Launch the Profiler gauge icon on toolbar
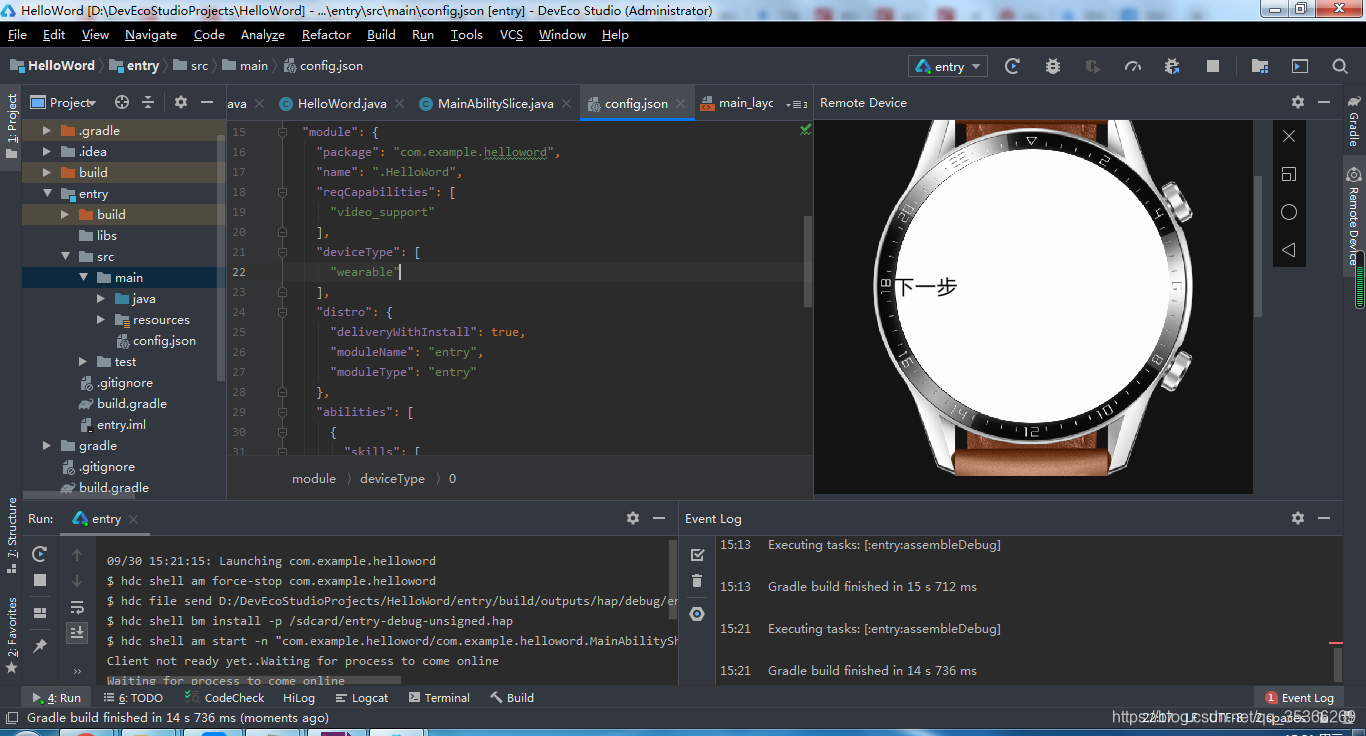This screenshot has height=736, width=1366. click(1132, 65)
